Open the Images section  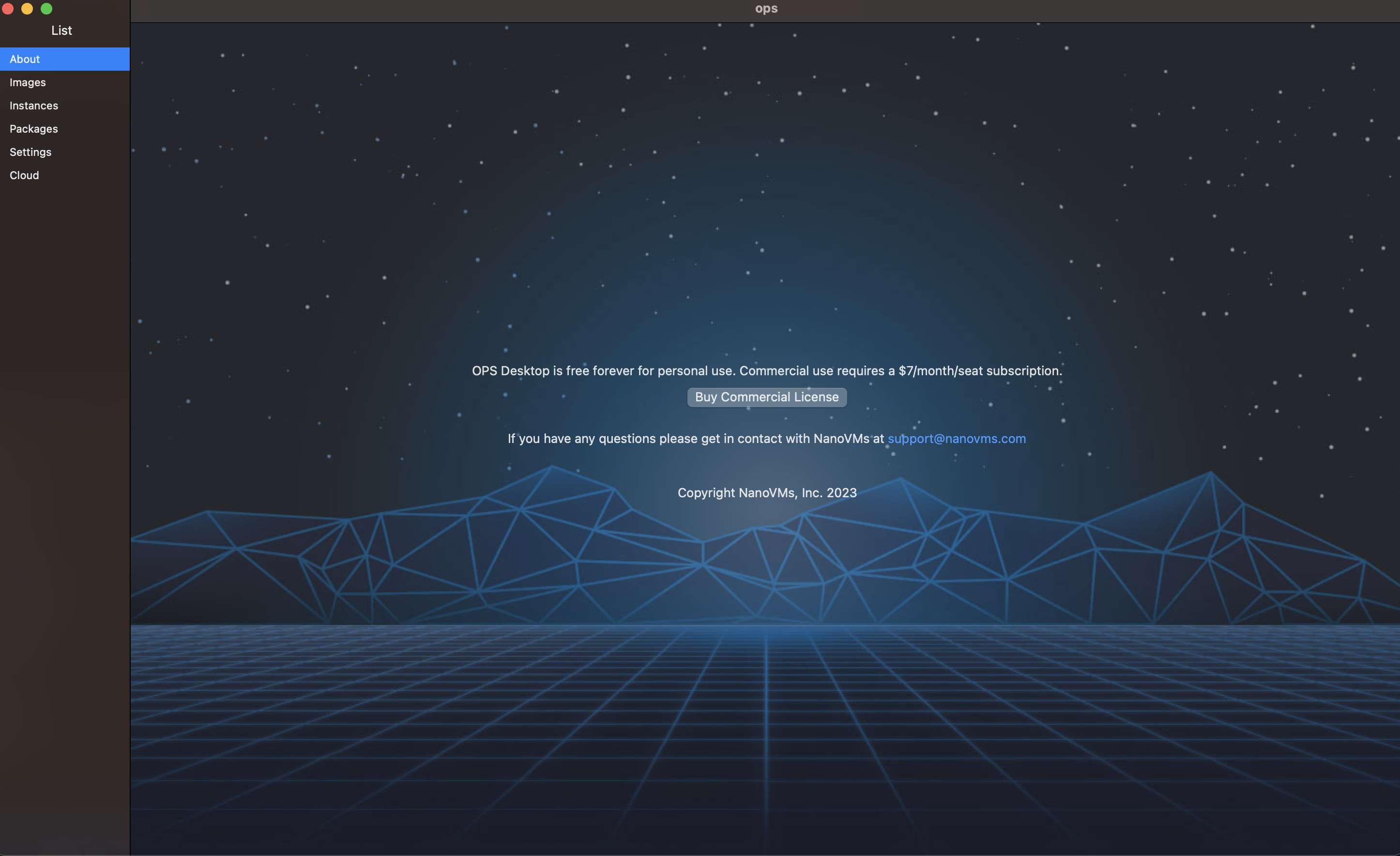pyautogui.click(x=28, y=82)
